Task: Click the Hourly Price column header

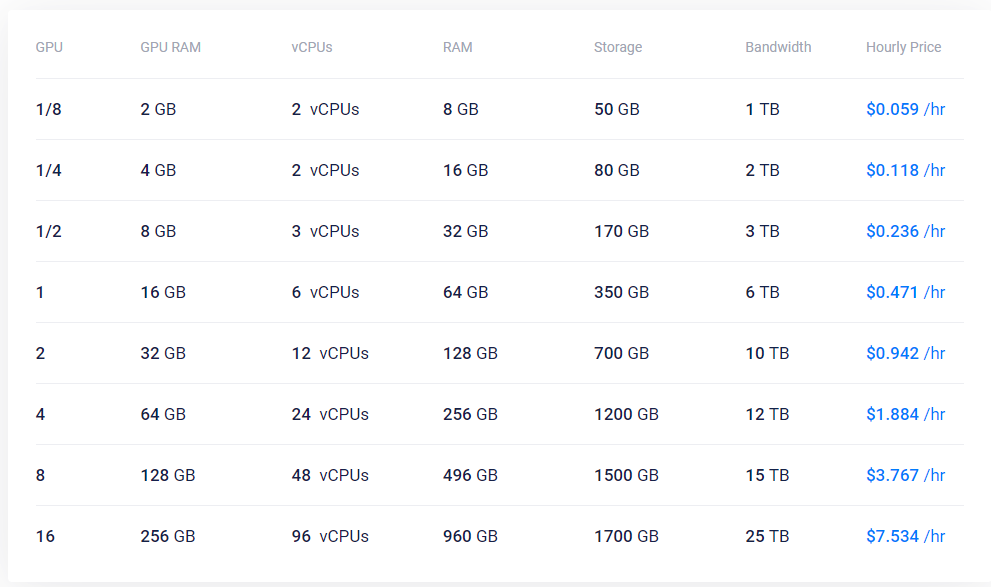Action: 903,47
